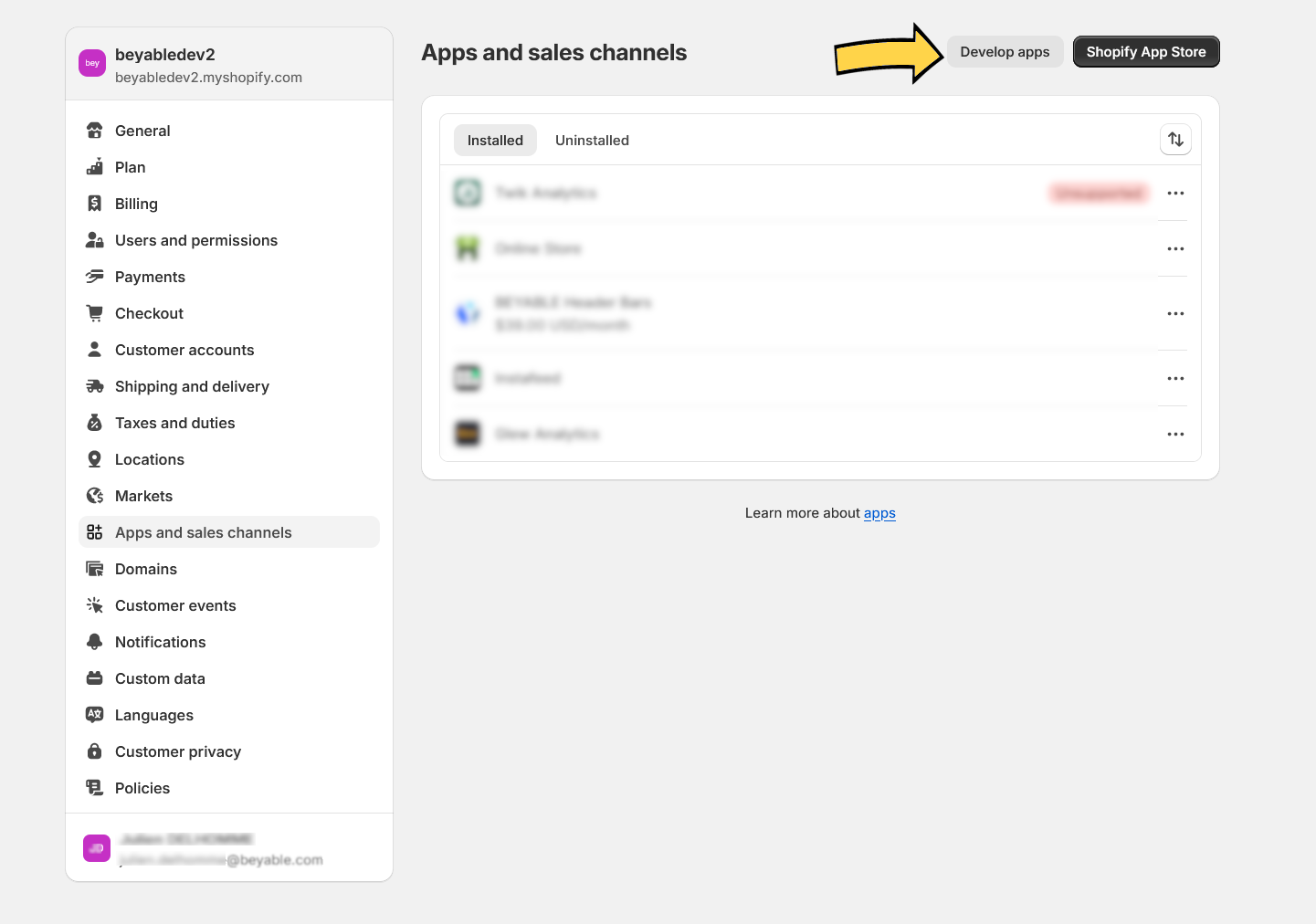Screen dimensions: 1316x924
Task: Click the Customer privacy lock icon
Action: coord(94,751)
